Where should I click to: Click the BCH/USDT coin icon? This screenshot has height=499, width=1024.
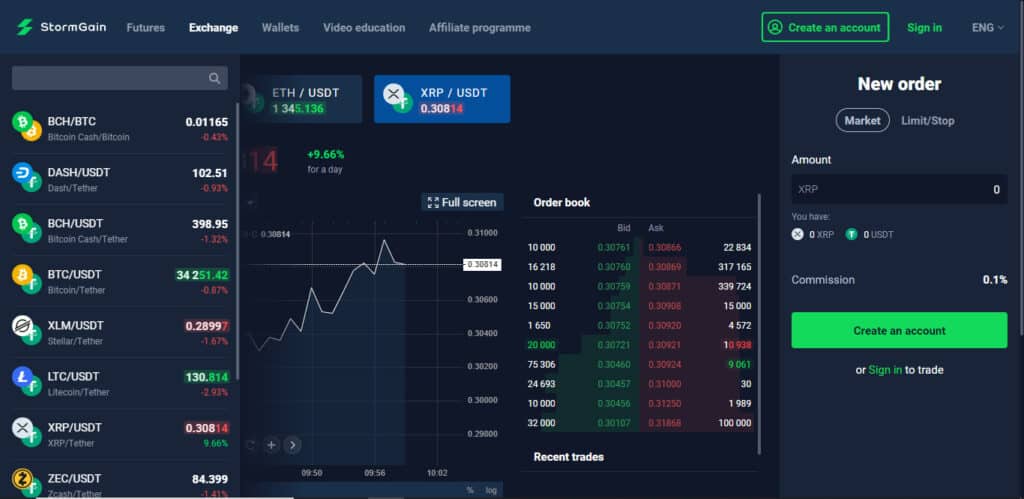pos(26,228)
